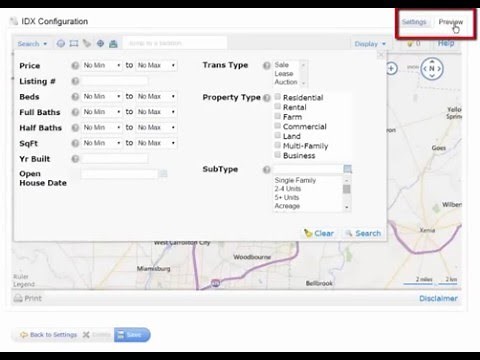Check the Multi-Family property type
480x360 pixels.
pyautogui.click(x=277, y=145)
